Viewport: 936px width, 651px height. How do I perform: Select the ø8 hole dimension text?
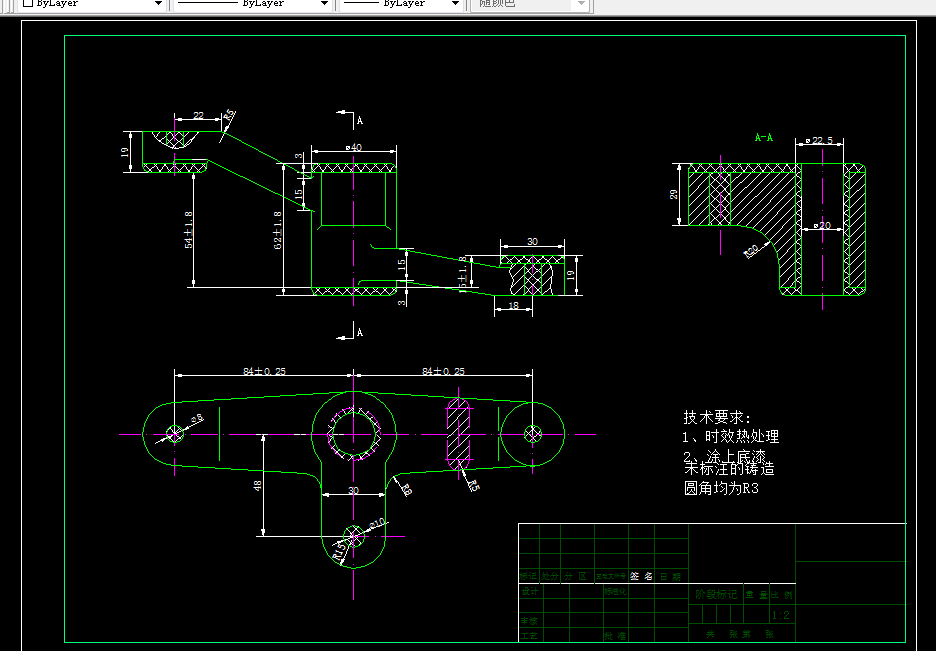pos(197,419)
